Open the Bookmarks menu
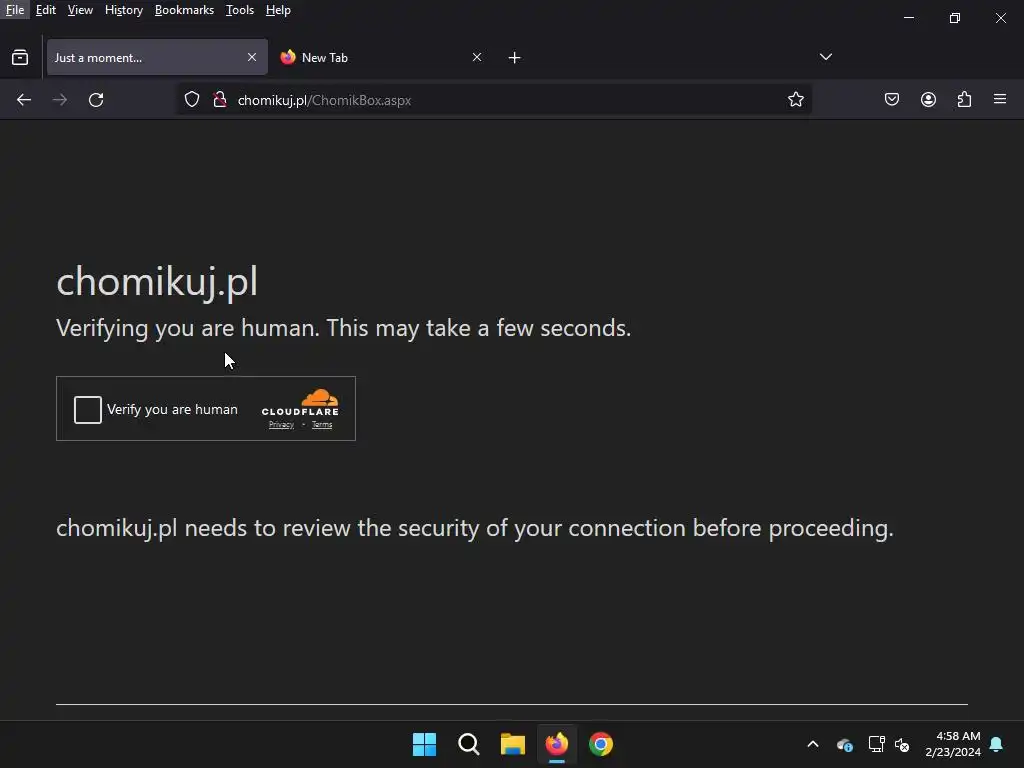This screenshot has height=768, width=1024. (x=184, y=10)
